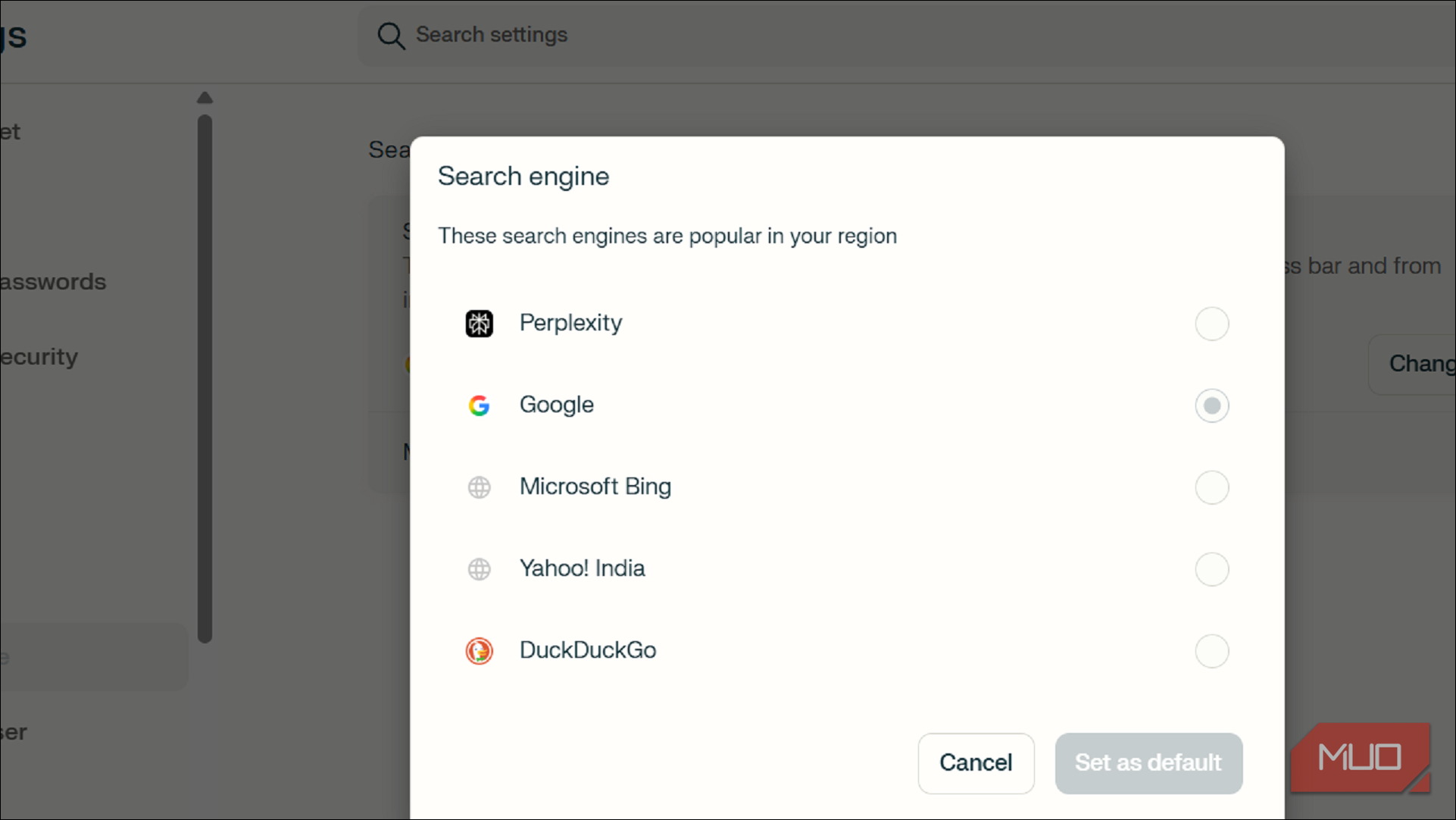Choose the Microsoft Bing label text
The image size is (1456, 820).
595,487
